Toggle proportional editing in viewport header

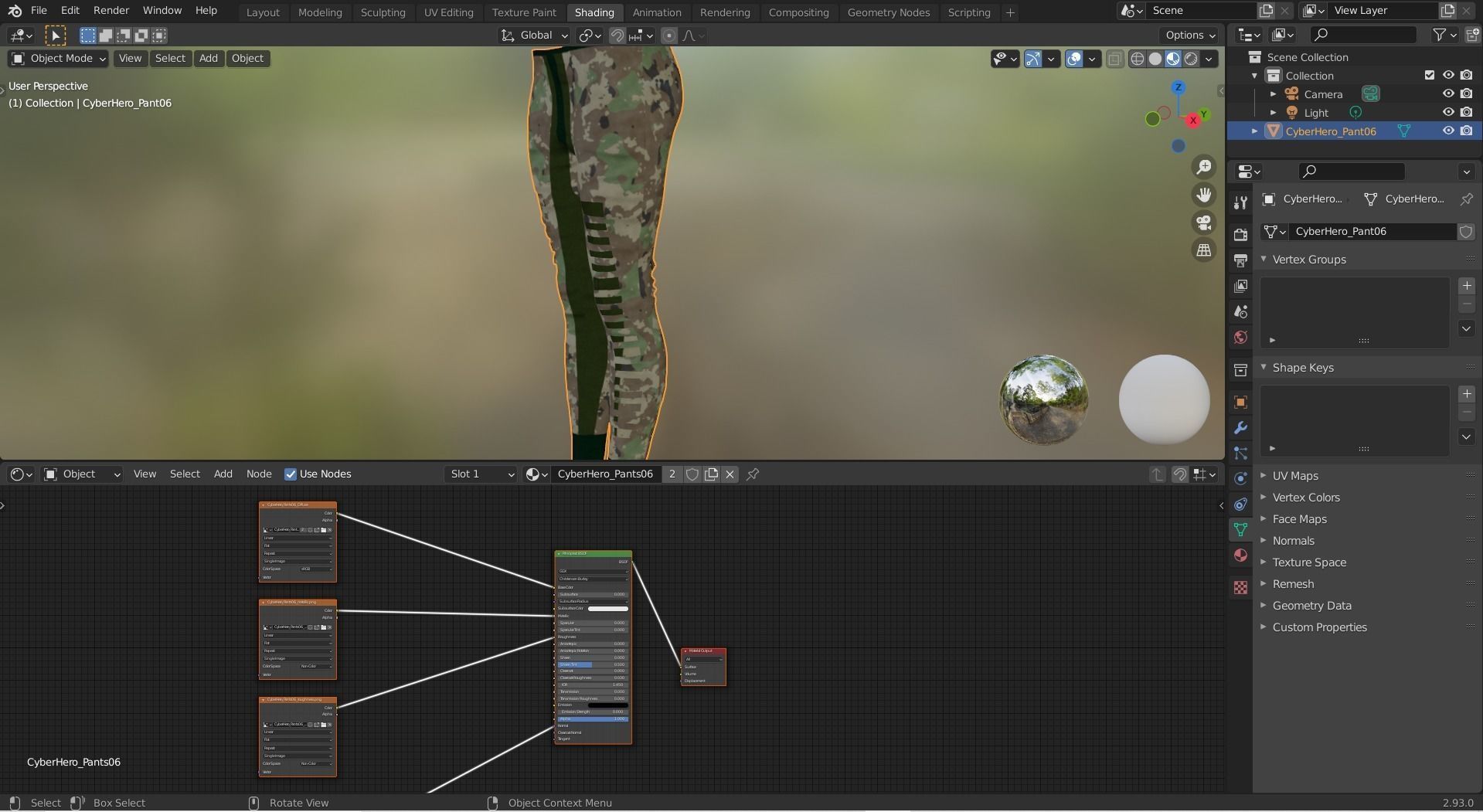coord(669,36)
